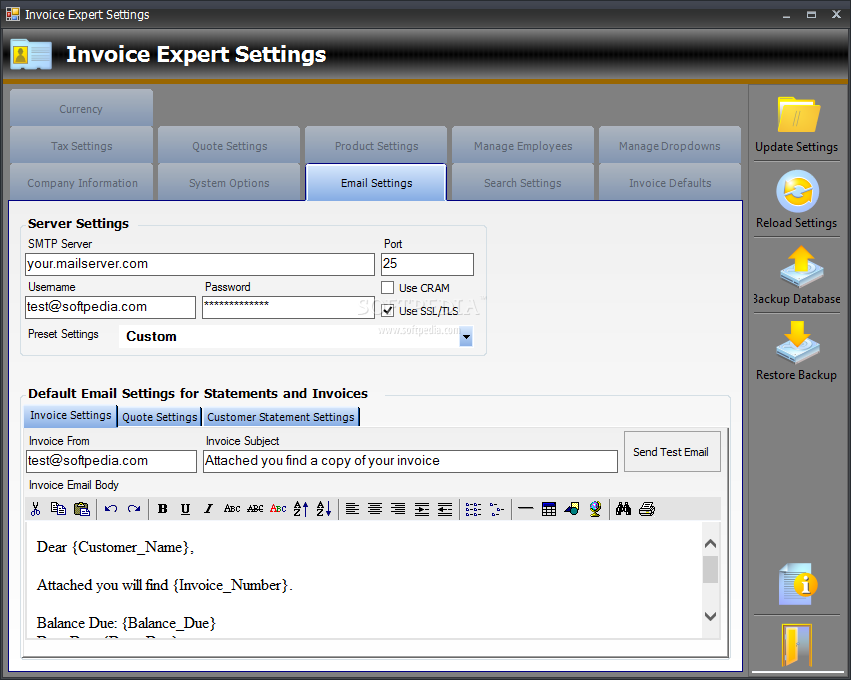Click the A-Z down arrow icon
This screenshot has height=680, width=851.
pyautogui.click(x=324, y=509)
